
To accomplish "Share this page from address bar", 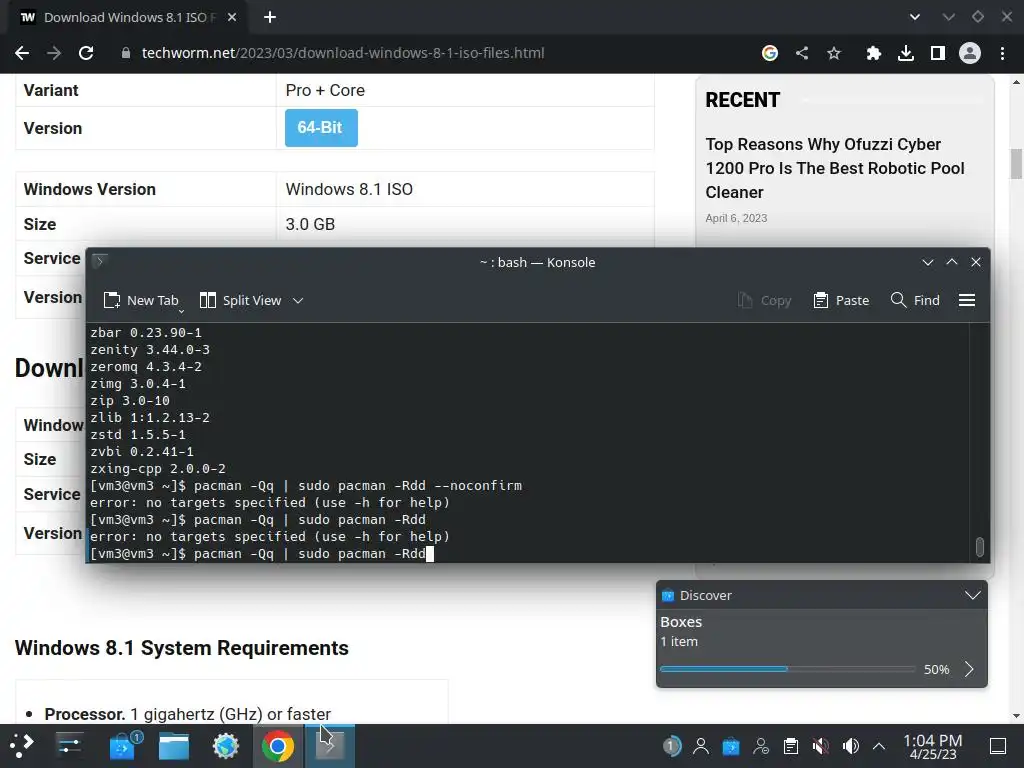I will (802, 53).
